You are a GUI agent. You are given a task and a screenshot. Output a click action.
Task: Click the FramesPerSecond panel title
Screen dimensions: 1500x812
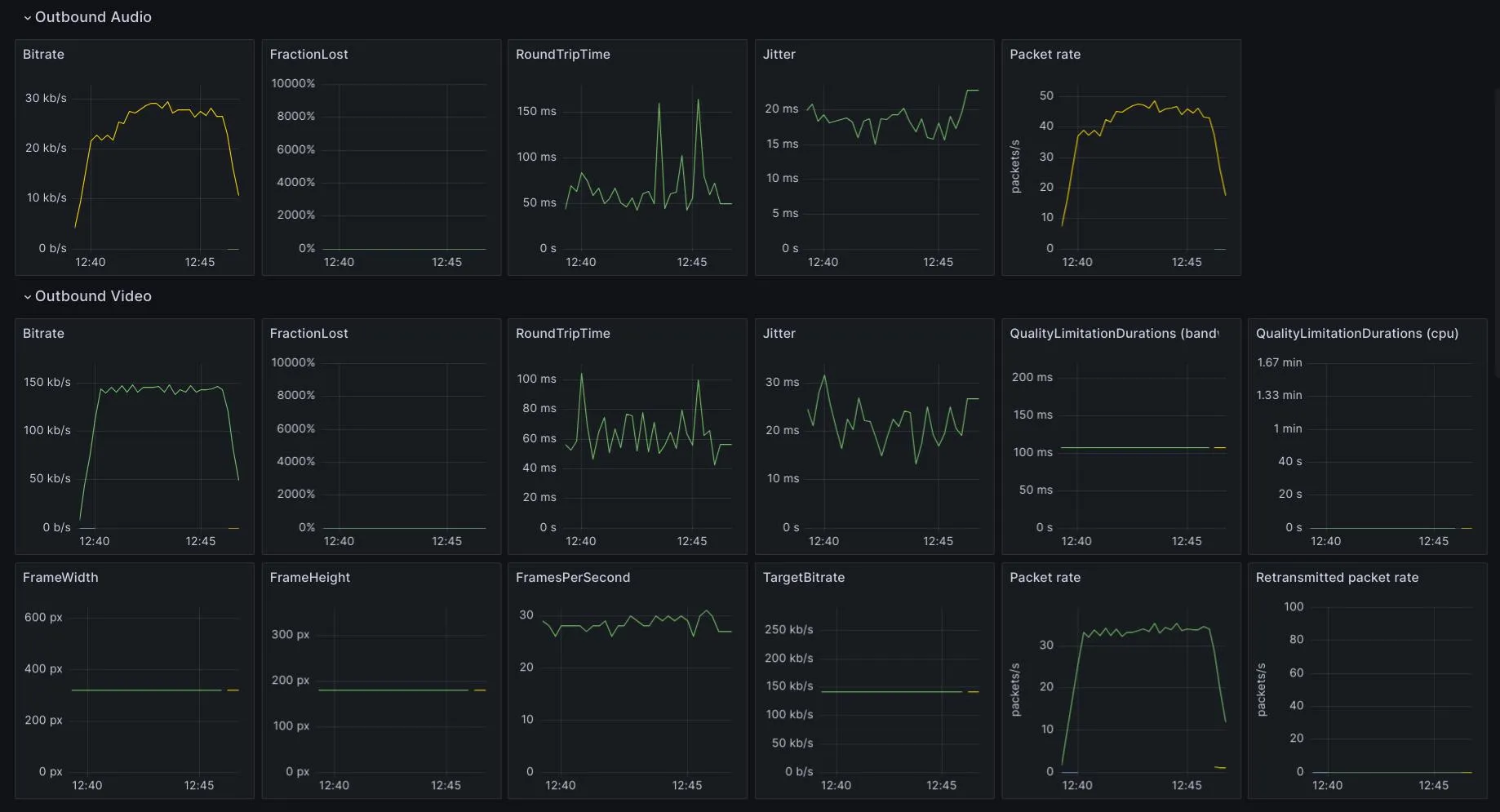coord(573,578)
